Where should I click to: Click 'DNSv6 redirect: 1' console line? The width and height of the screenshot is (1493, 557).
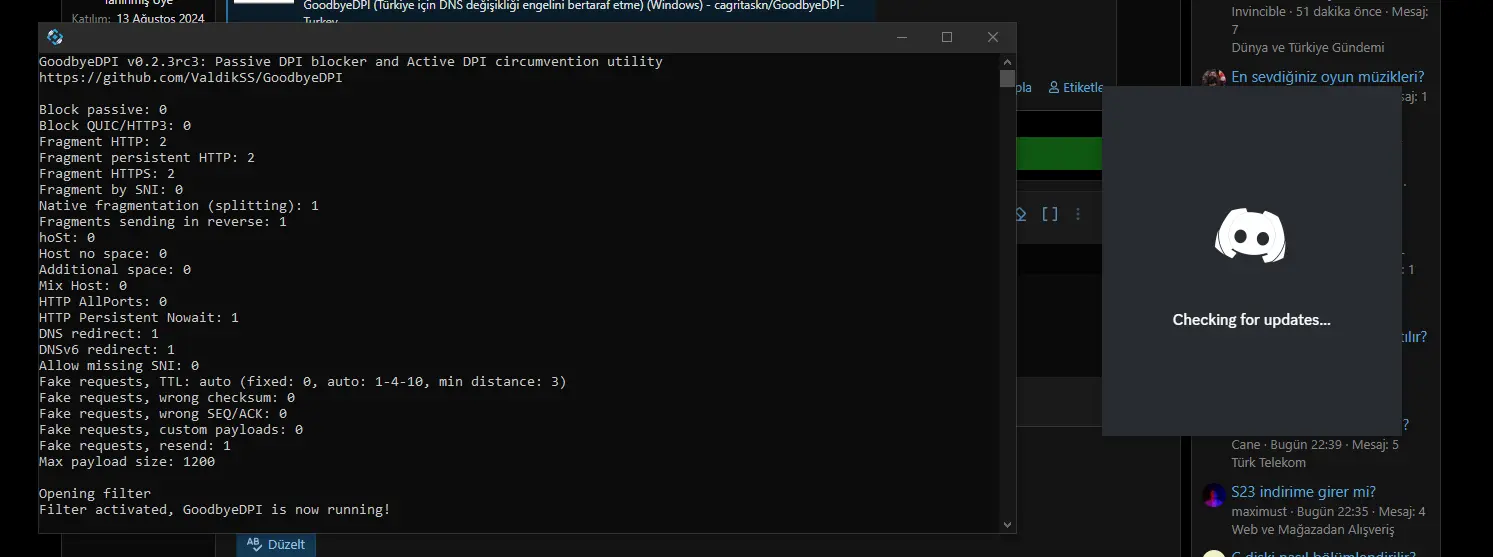tap(107, 349)
